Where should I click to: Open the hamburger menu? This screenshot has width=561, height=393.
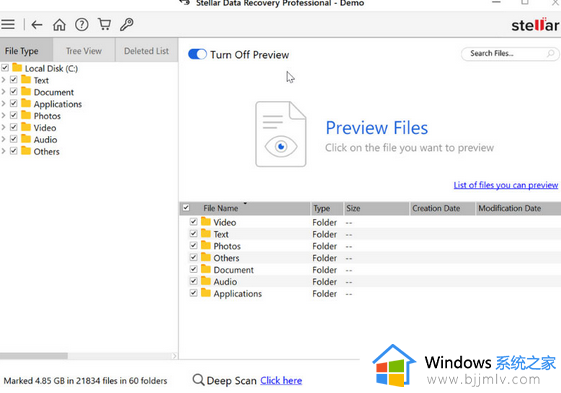tap(8, 24)
